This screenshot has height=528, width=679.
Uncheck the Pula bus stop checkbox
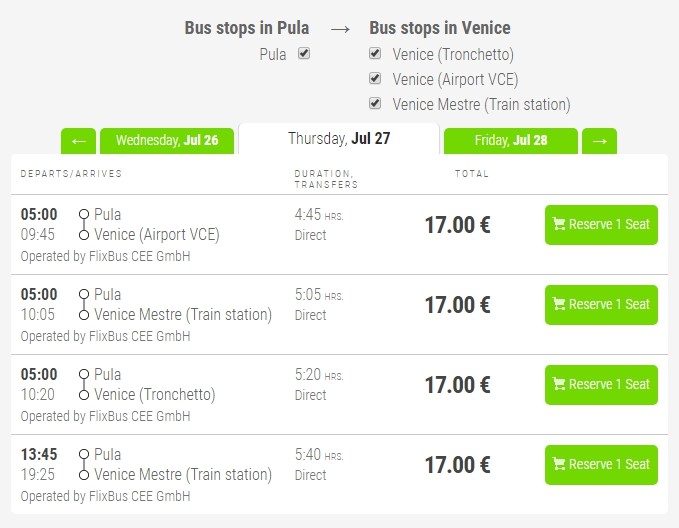304,54
